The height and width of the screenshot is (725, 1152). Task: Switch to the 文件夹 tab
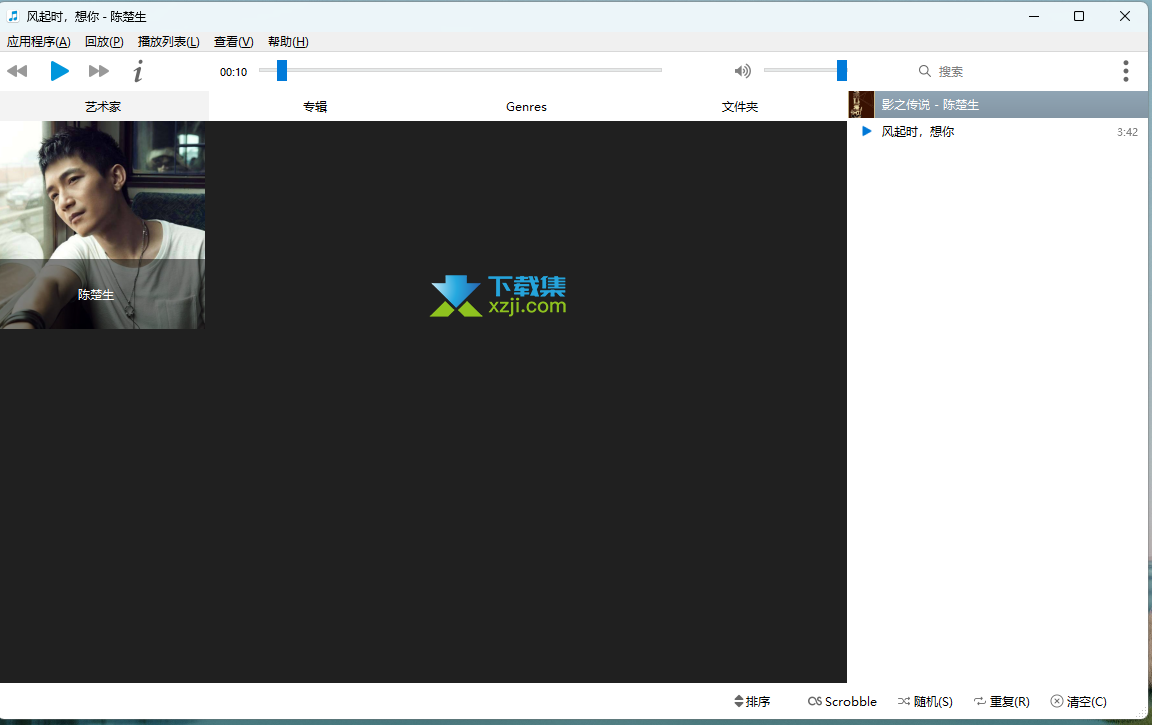click(x=739, y=107)
